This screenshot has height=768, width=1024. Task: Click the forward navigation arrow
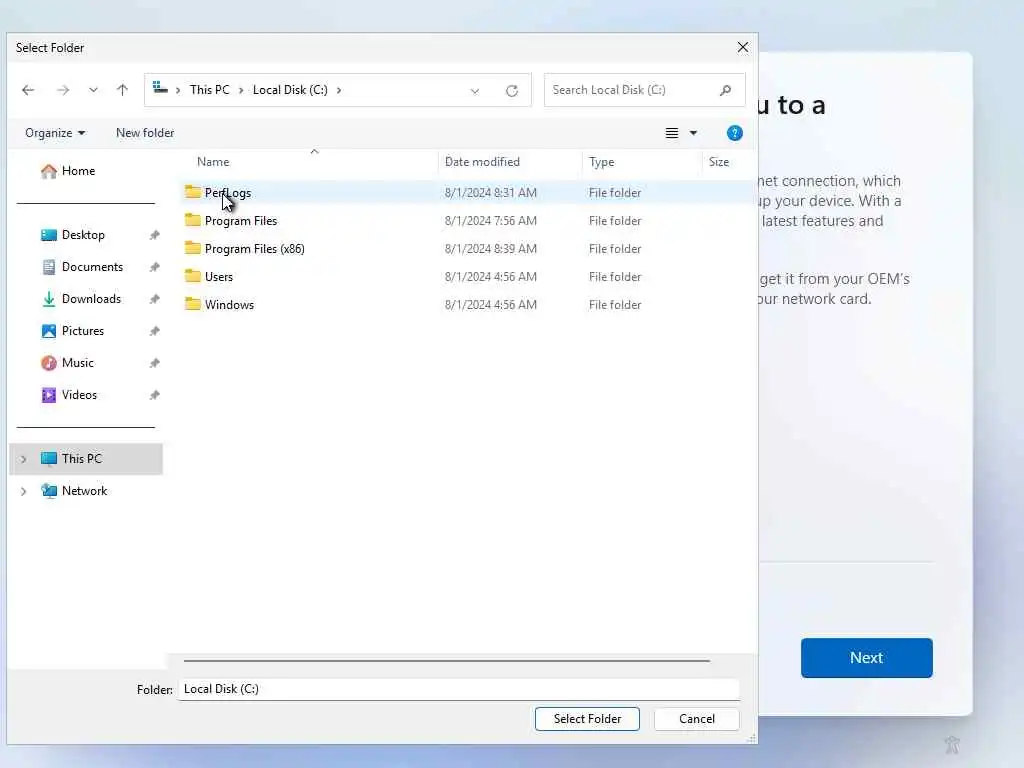coord(63,90)
